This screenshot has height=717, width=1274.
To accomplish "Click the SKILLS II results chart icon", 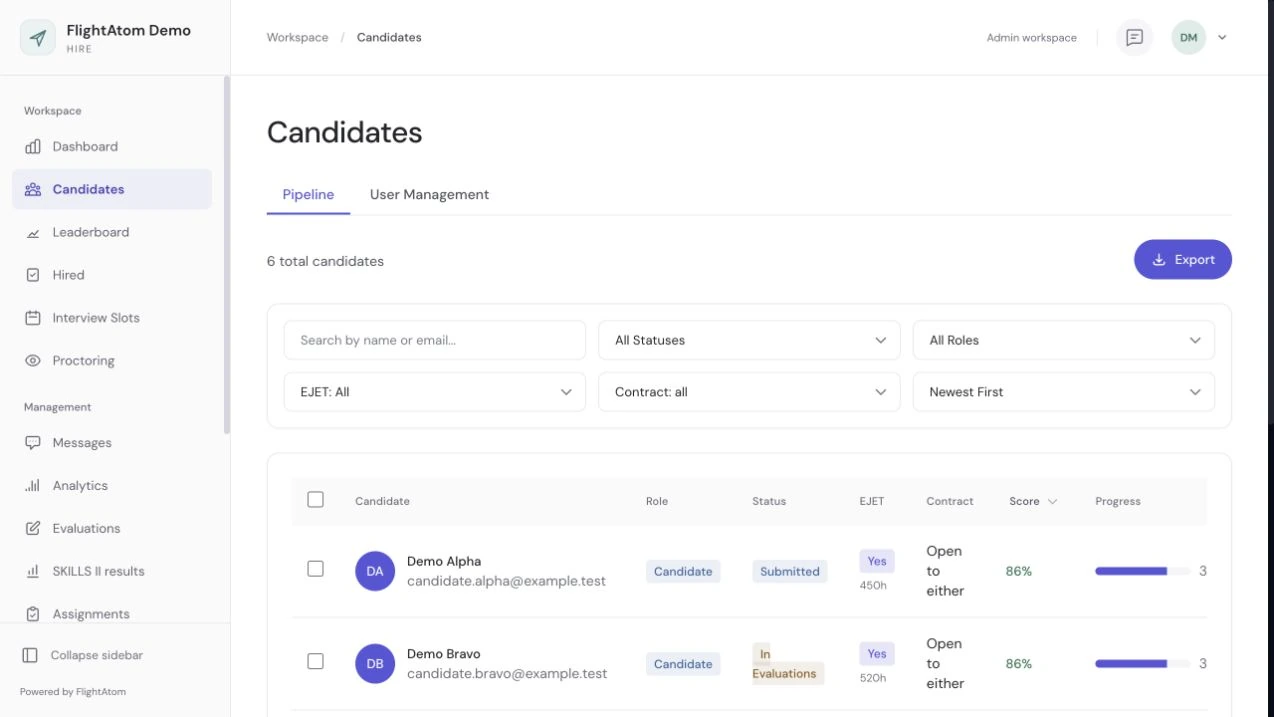I will (33, 571).
